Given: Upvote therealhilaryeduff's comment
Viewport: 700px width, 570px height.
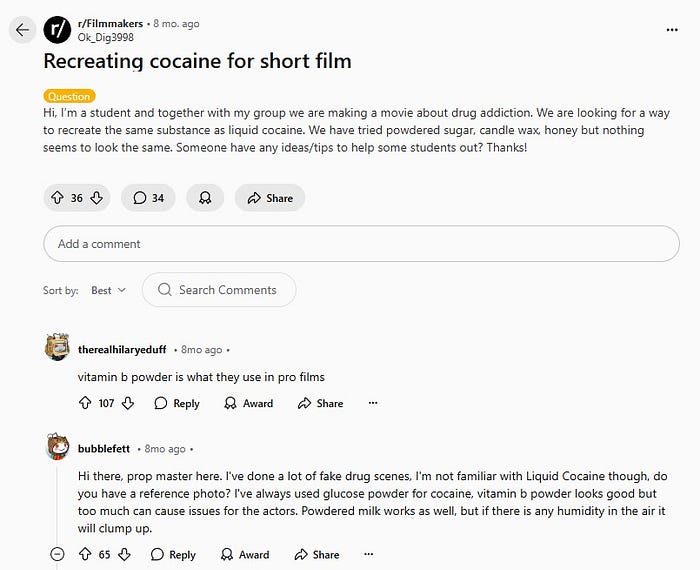Looking at the screenshot, I should pyautogui.click(x=84, y=403).
